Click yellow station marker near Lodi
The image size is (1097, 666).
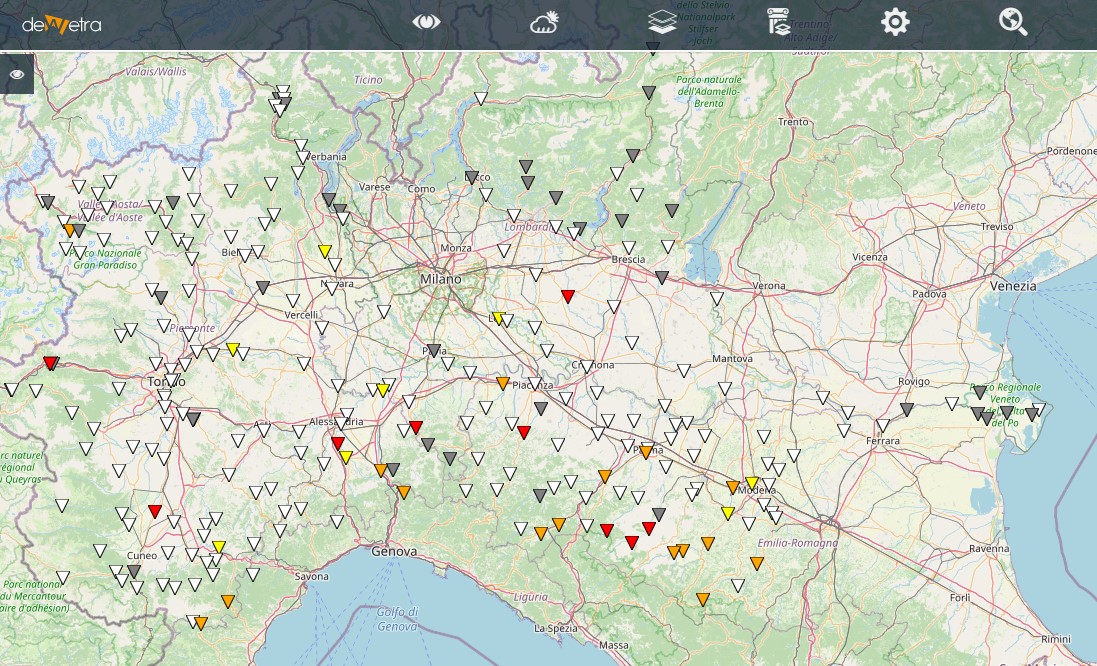[498, 318]
